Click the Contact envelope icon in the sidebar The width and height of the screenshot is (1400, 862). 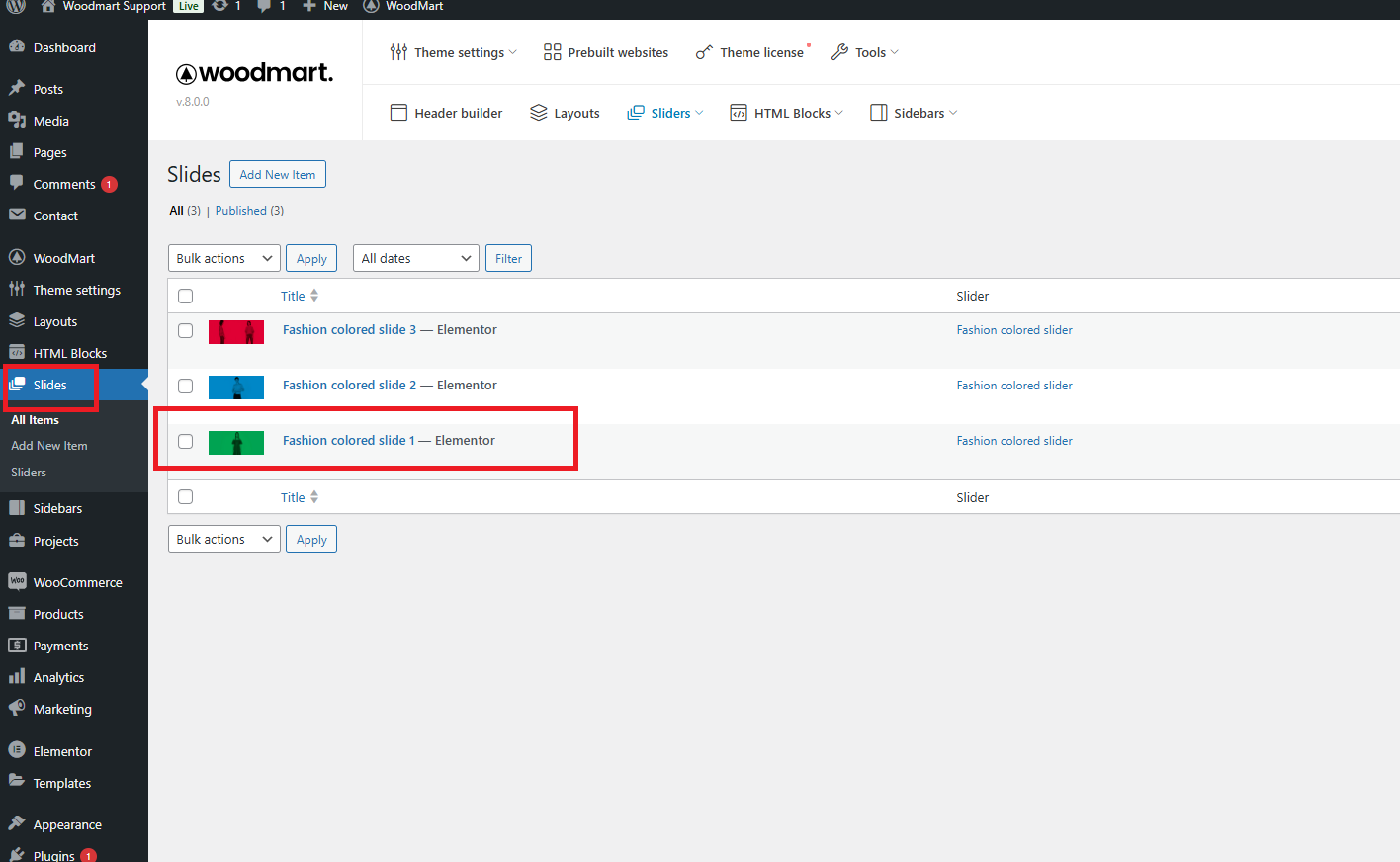(17, 215)
